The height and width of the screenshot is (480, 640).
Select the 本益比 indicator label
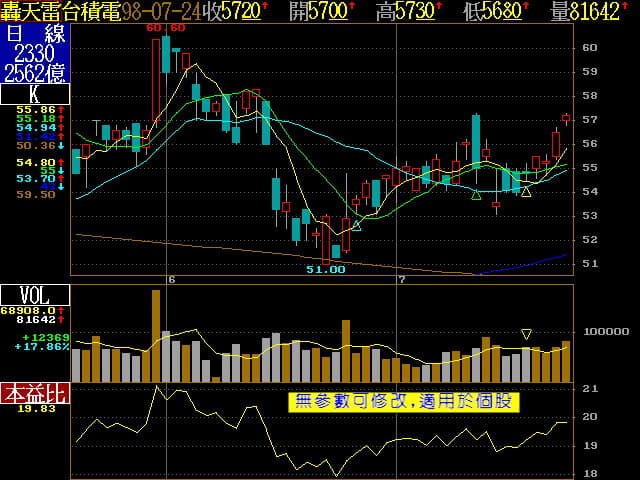35,393
